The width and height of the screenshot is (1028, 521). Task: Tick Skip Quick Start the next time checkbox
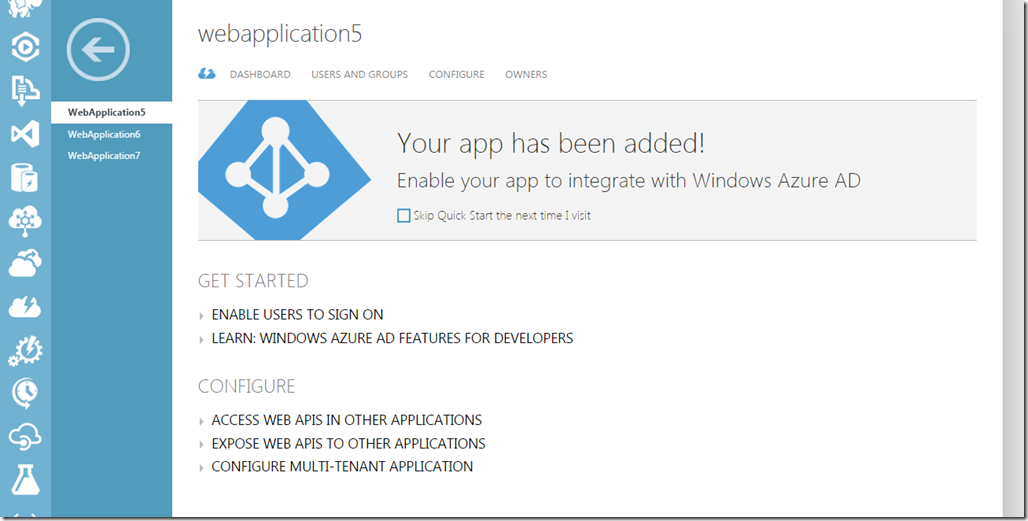pos(404,216)
